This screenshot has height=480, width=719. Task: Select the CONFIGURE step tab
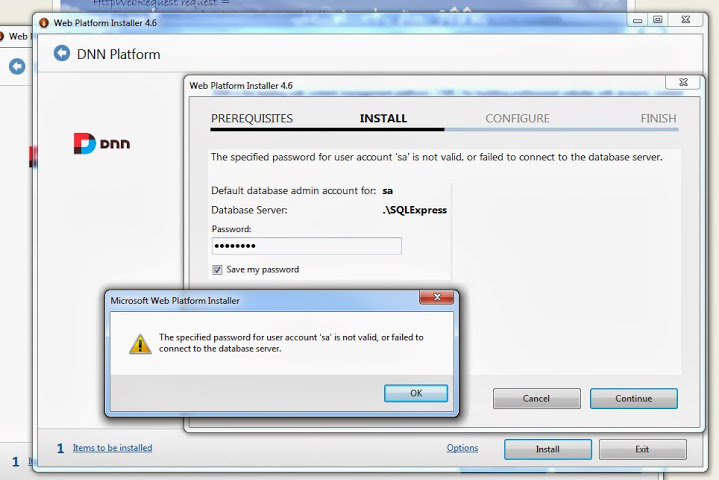coord(517,119)
